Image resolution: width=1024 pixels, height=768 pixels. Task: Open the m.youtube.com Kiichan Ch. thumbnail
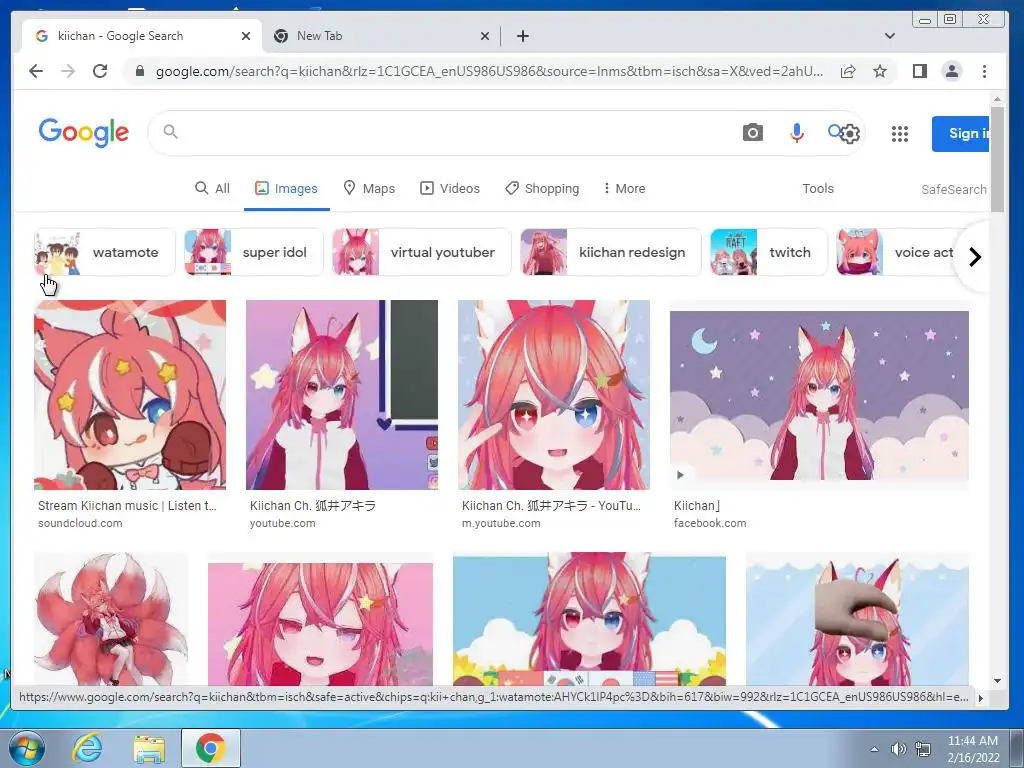pyautogui.click(x=554, y=394)
